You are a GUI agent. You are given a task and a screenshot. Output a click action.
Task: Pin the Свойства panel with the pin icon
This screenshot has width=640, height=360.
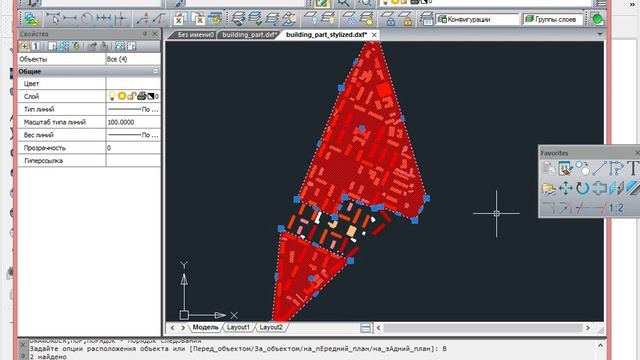click(x=144, y=34)
